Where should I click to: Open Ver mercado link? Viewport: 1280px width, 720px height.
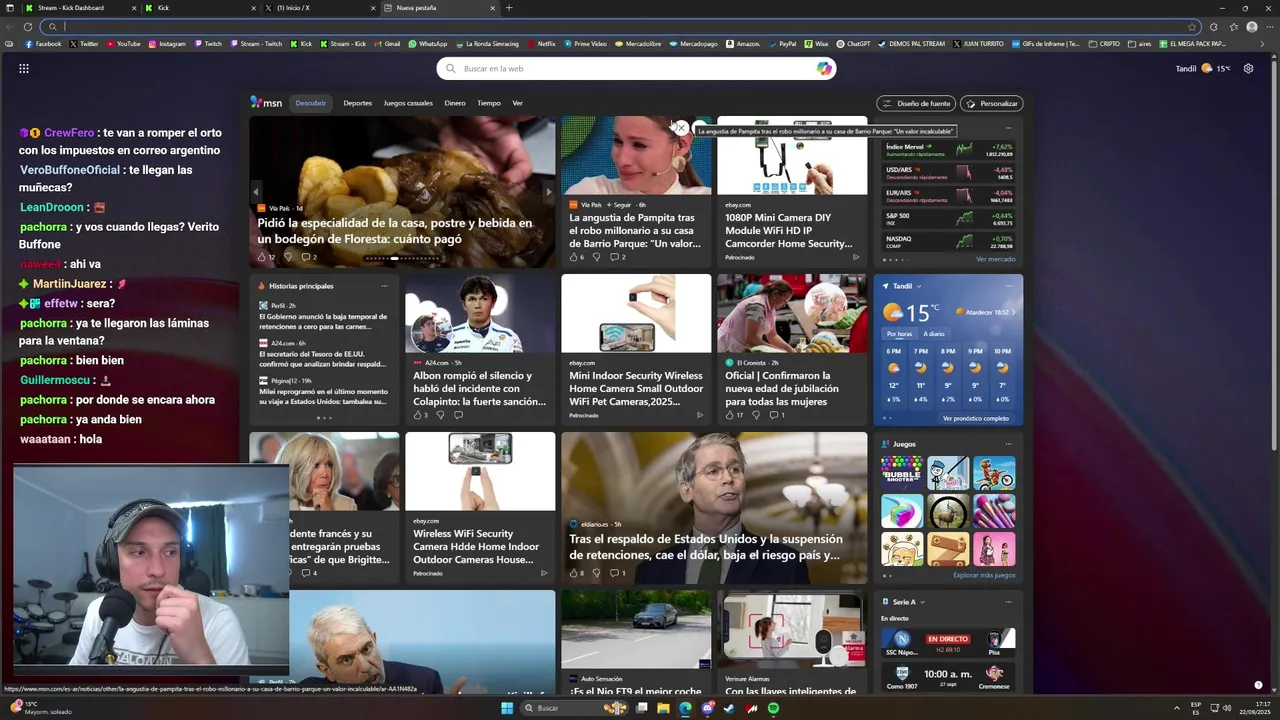995,259
